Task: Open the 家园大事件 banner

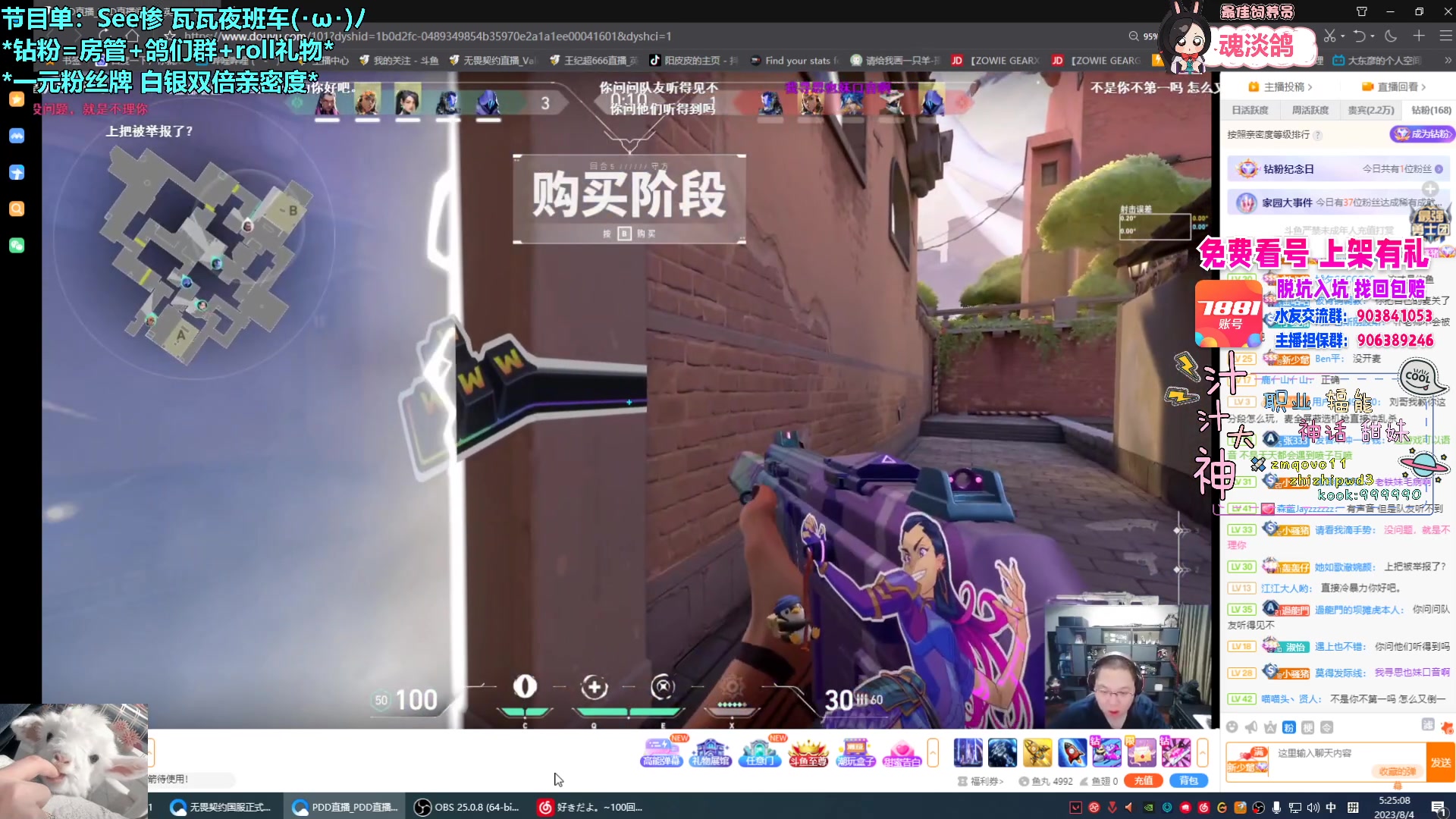Action: (x=1338, y=202)
